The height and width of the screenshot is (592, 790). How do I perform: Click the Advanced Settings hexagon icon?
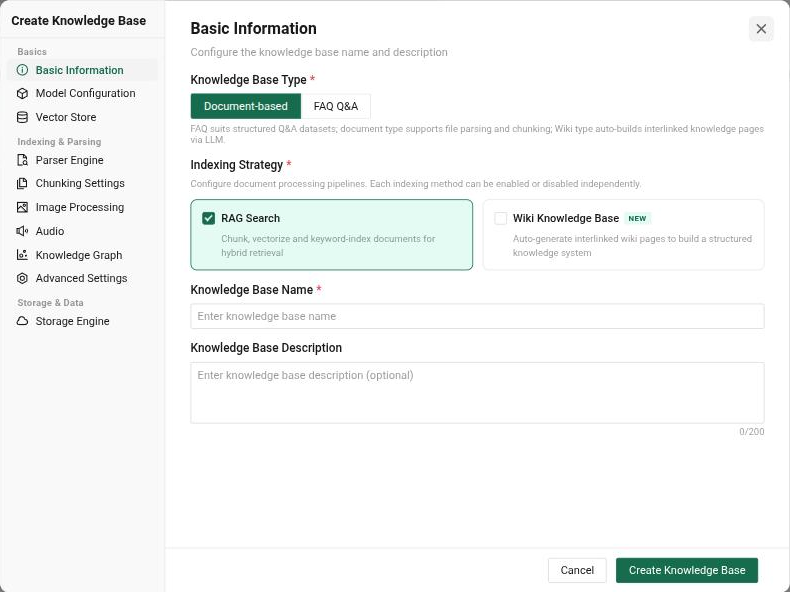tap(22, 278)
